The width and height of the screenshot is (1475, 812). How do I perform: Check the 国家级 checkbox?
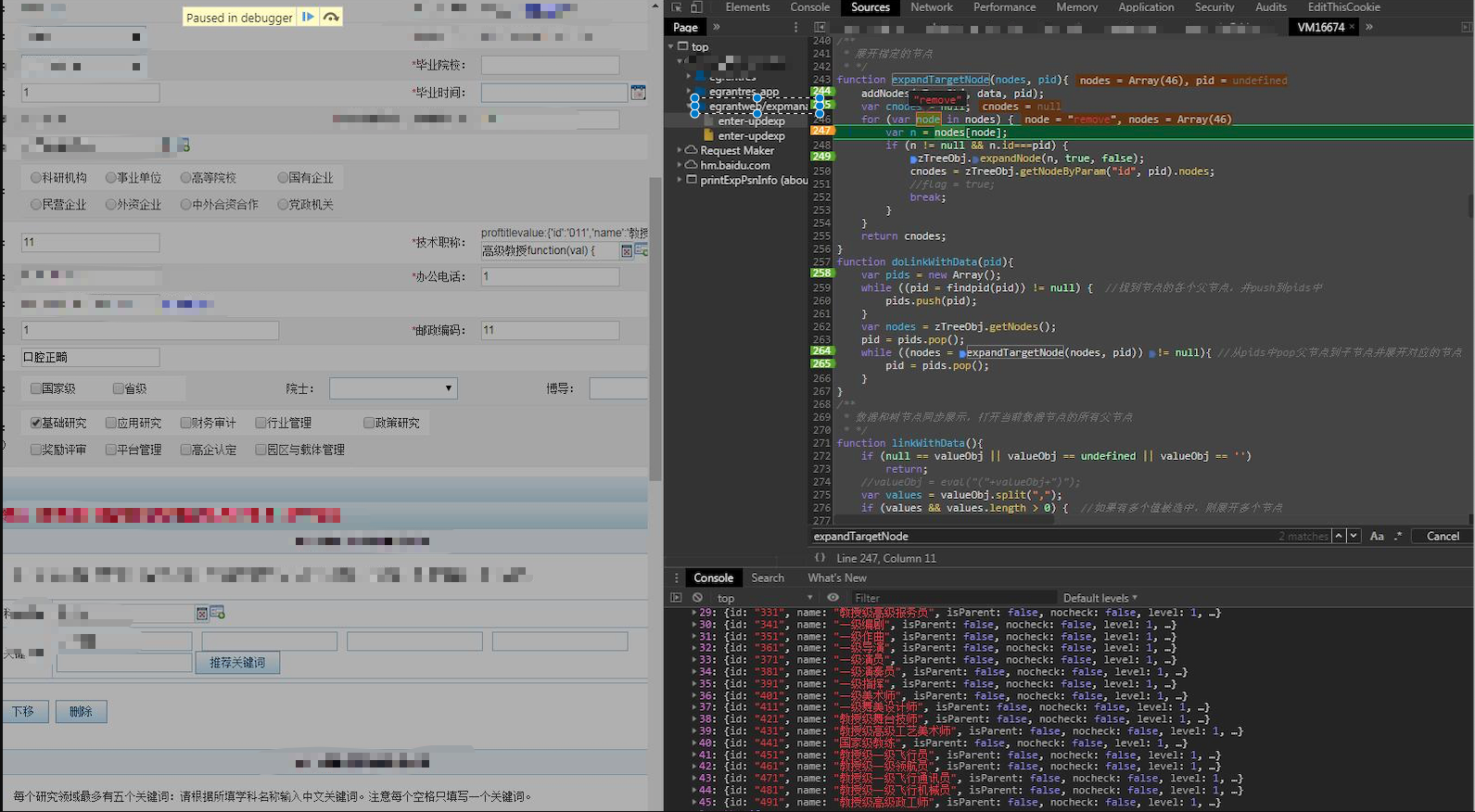(x=36, y=388)
